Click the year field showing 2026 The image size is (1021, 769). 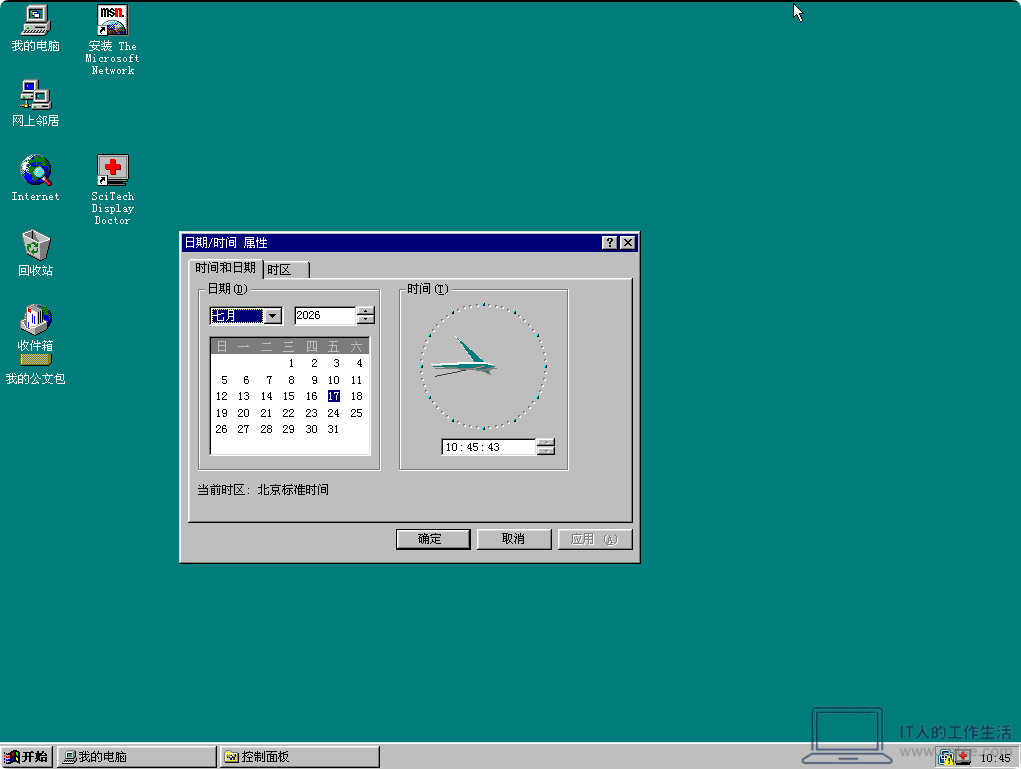pos(324,315)
